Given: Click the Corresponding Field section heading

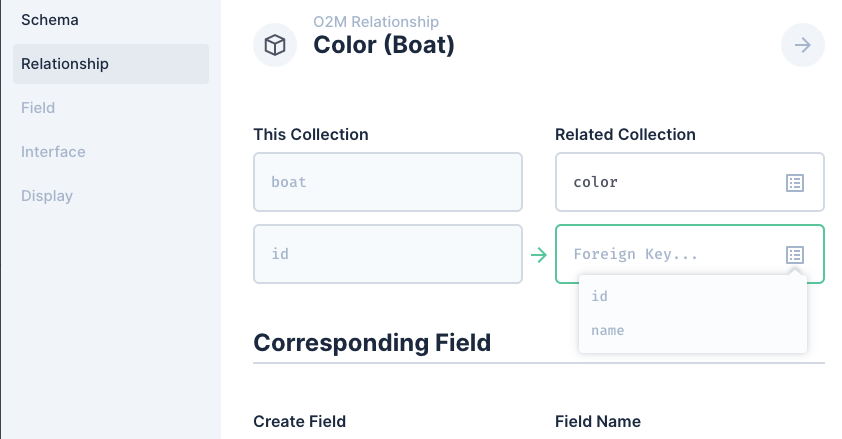Looking at the screenshot, I should pos(372,343).
